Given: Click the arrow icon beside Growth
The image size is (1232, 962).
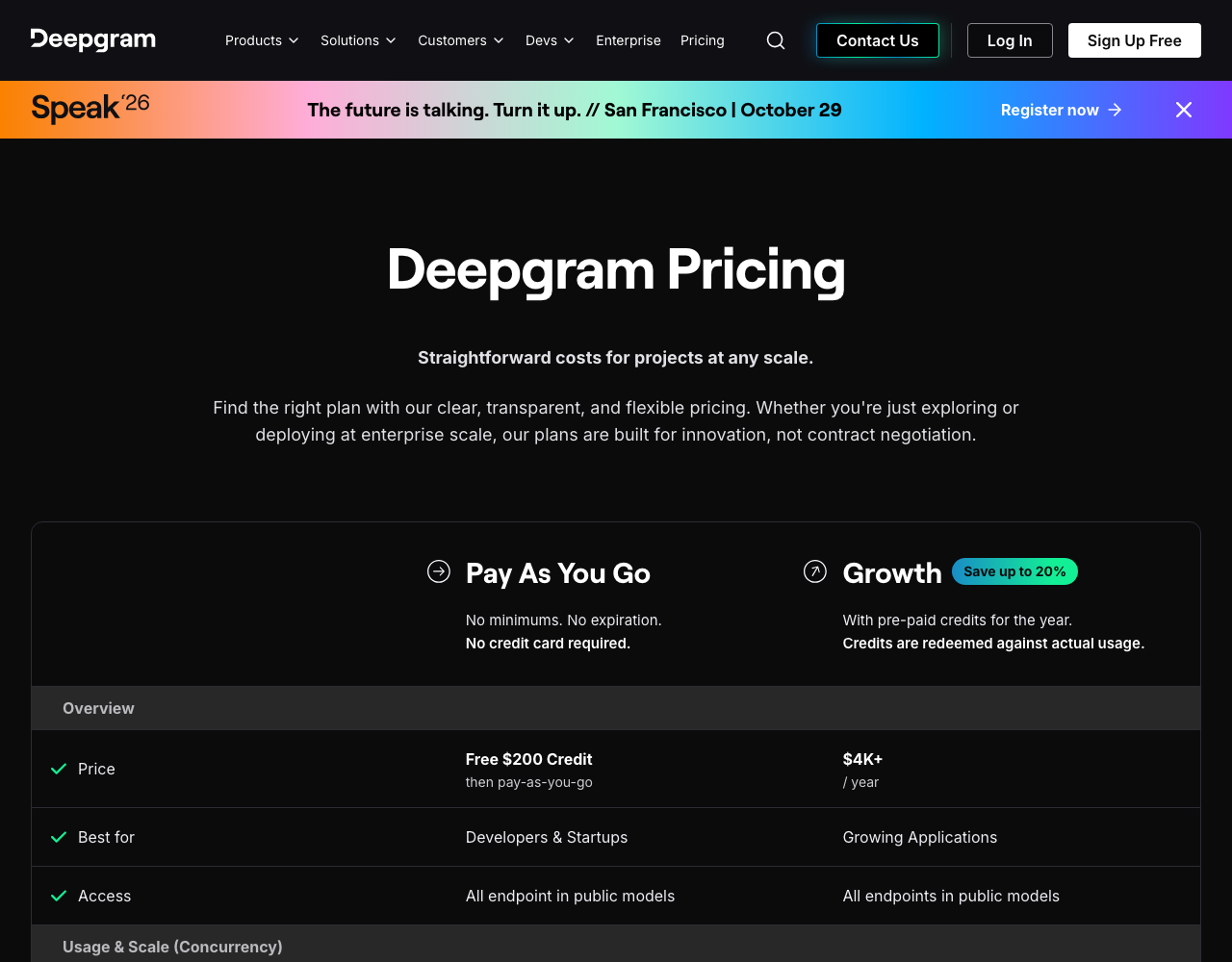Looking at the screenshot, I should point(815,571).
